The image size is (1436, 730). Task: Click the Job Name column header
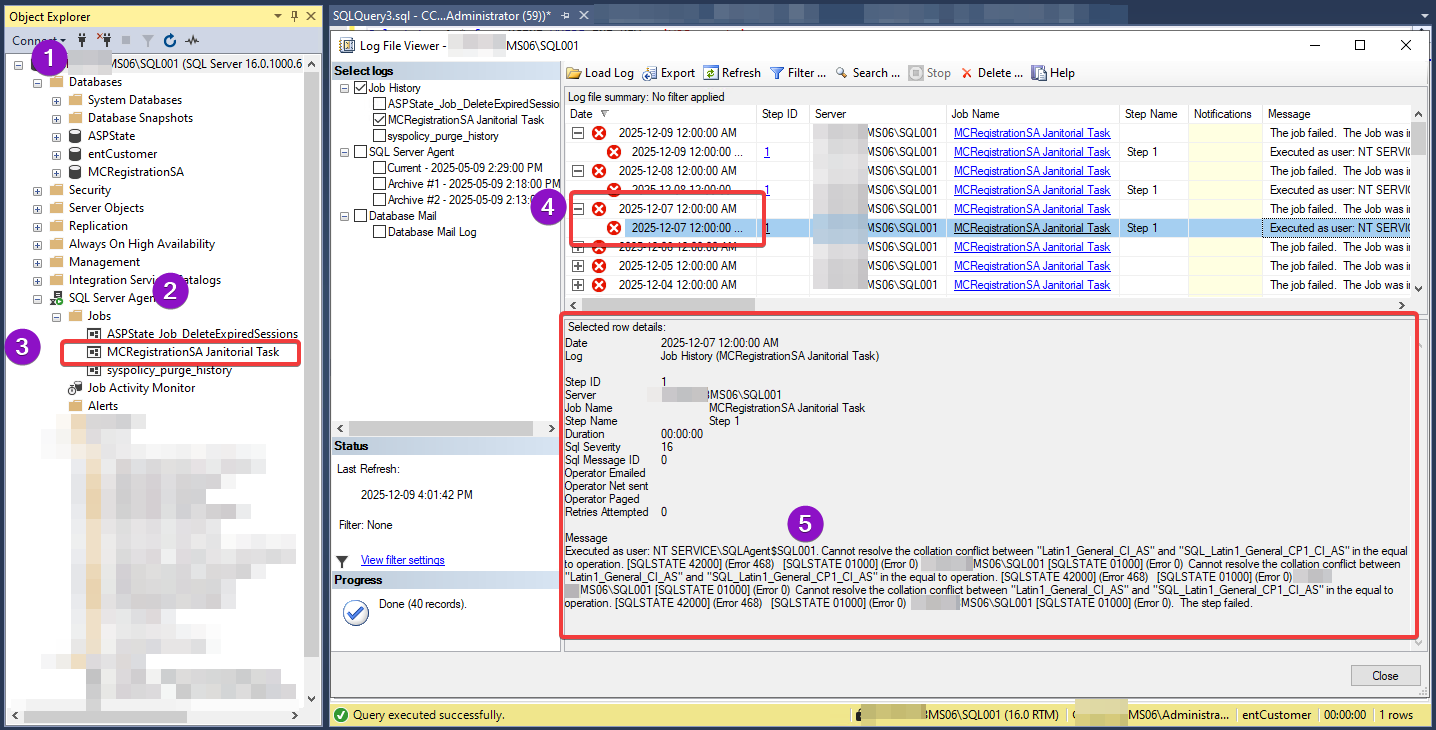click(x=1032, y=114)
